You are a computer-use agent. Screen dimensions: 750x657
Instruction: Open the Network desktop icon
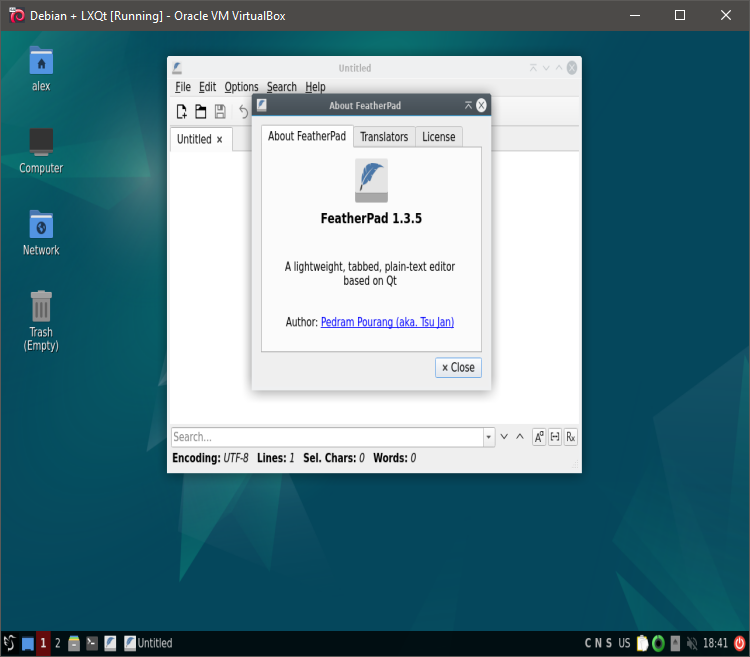(41, 233)
